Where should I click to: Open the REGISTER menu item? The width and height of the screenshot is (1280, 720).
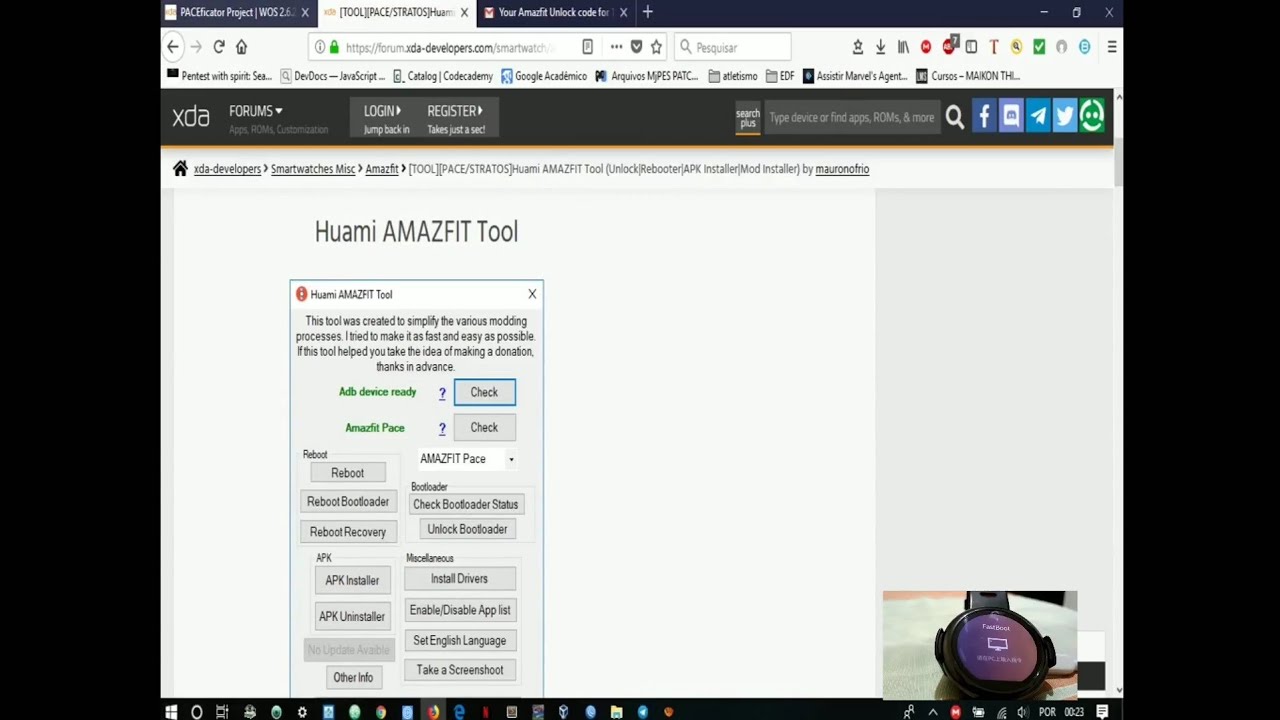[x=456, y=118]
